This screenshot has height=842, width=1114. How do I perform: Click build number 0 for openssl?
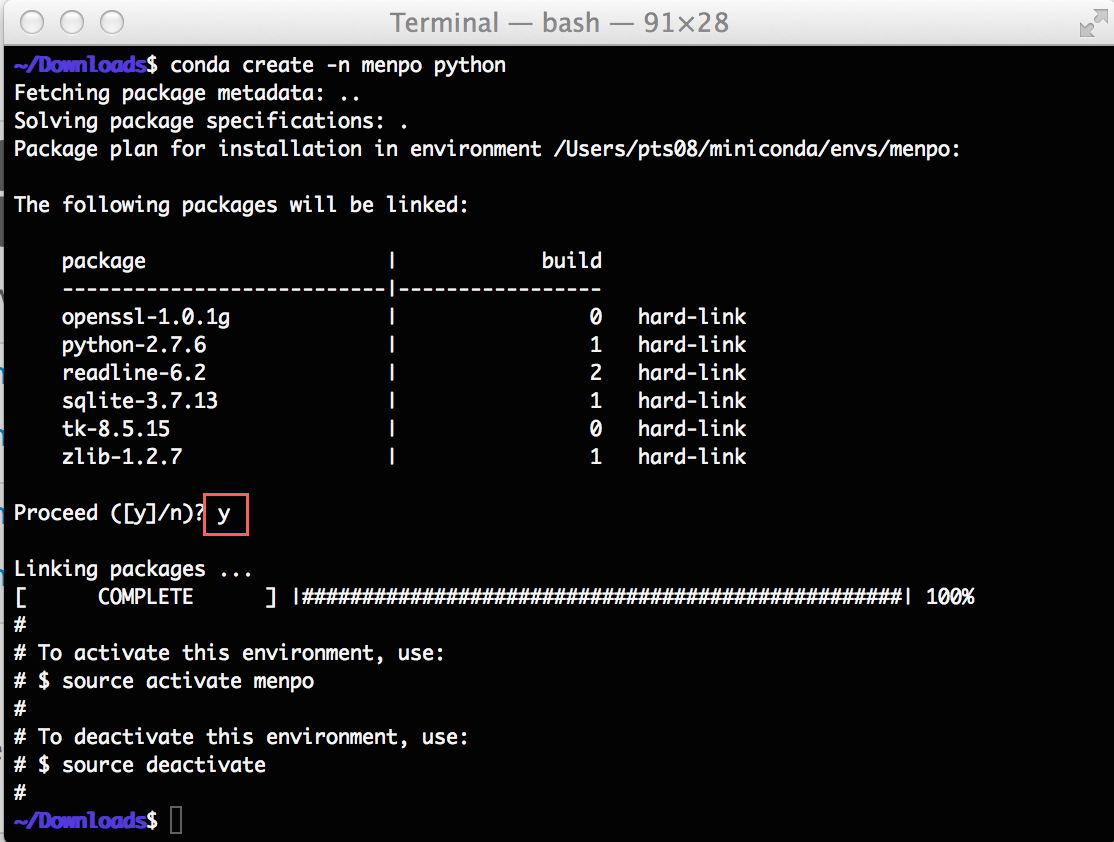pyautogui.click(x=595, y=317)
